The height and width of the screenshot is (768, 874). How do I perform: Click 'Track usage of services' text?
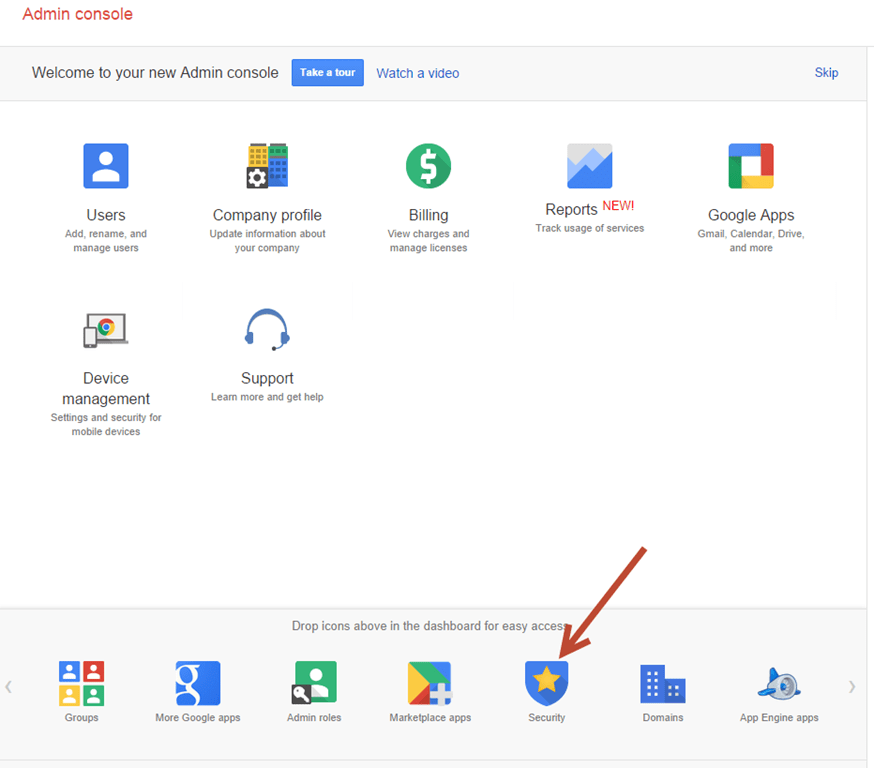pyautogui.click(x=590, y=228)
